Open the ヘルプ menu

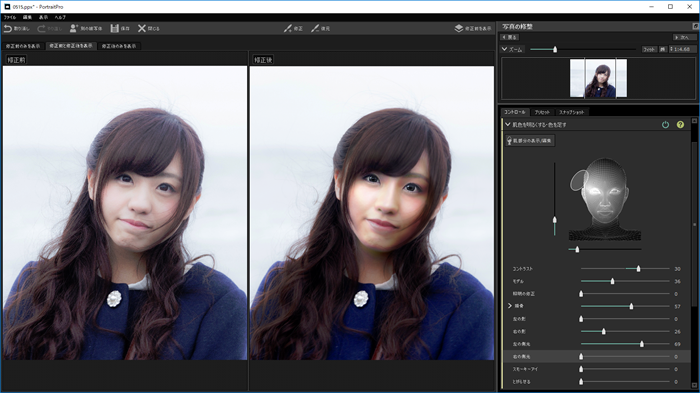[x=60, y=17]
